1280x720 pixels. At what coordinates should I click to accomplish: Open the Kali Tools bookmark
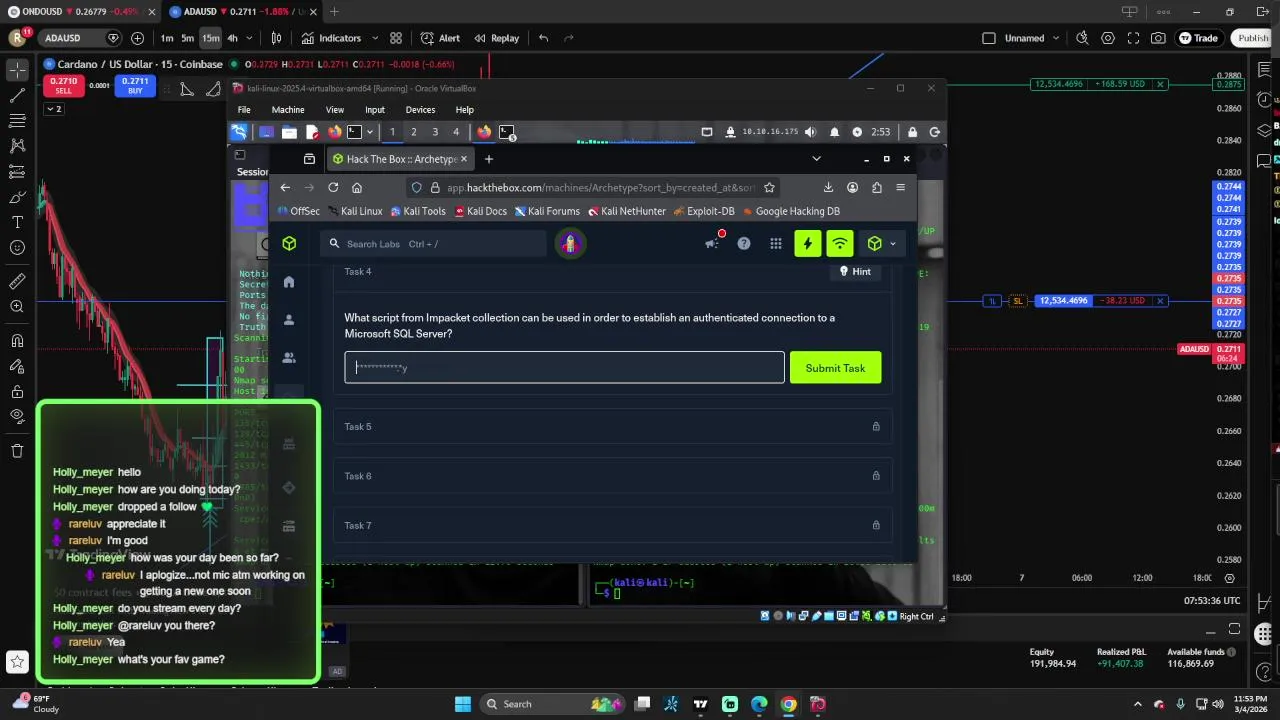pyautogui.click(x=418, y=211)
